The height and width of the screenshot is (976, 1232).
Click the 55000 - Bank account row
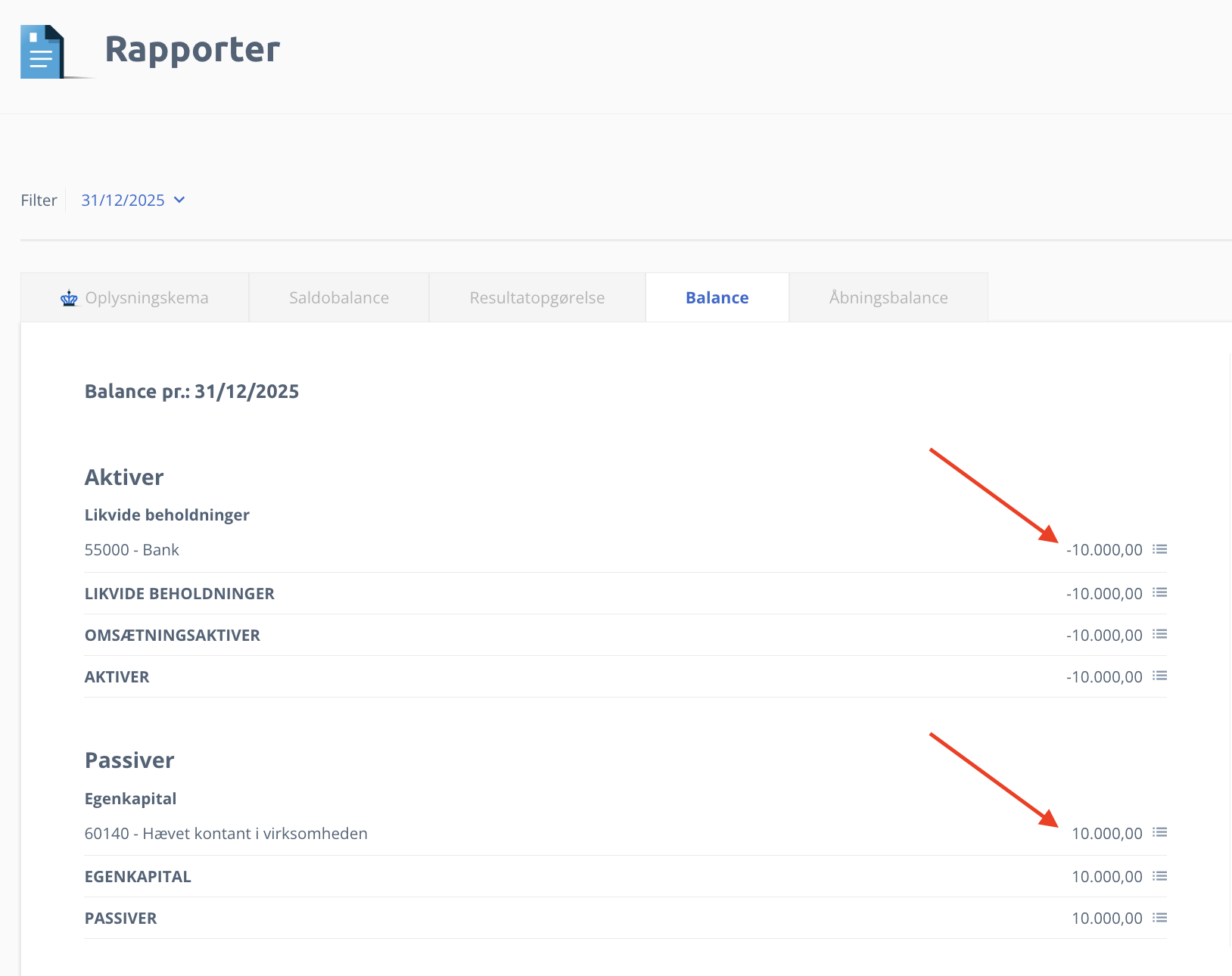(x=132, y=550)
